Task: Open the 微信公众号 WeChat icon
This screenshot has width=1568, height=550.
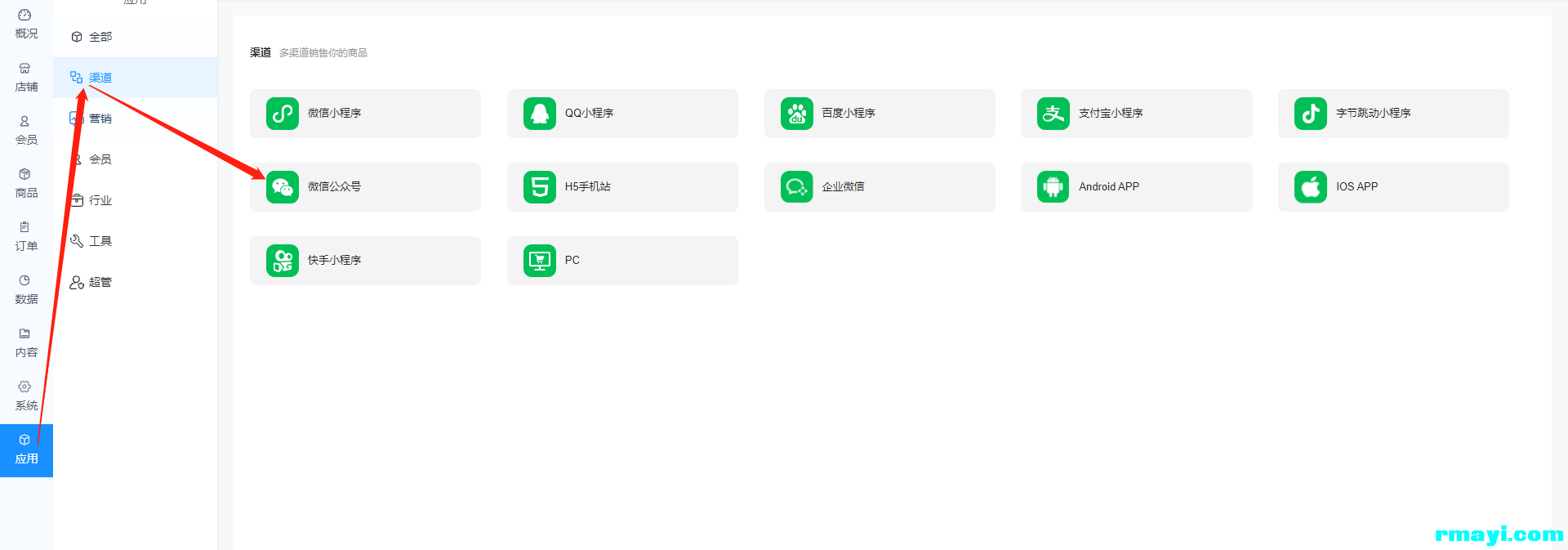Action: (283, 187)
